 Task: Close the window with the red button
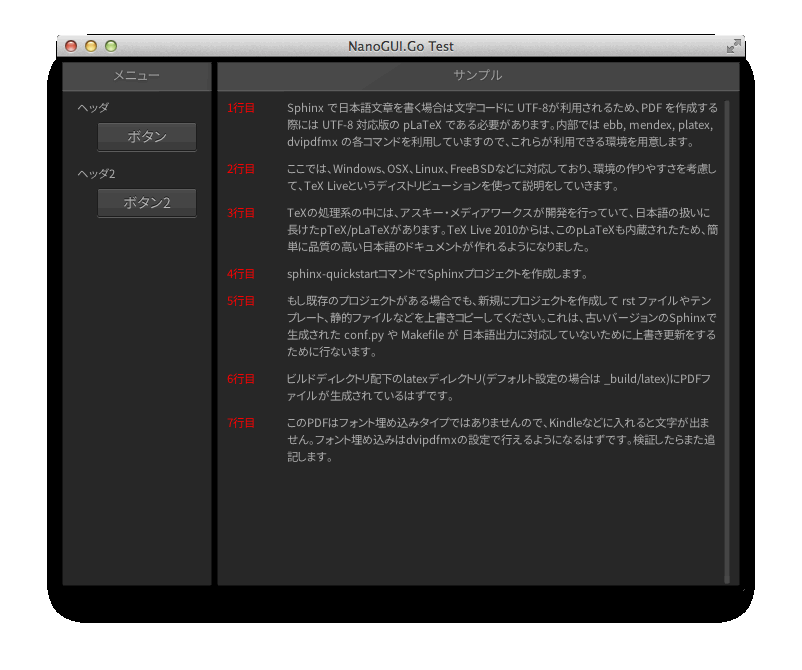(x=71, y=46)
